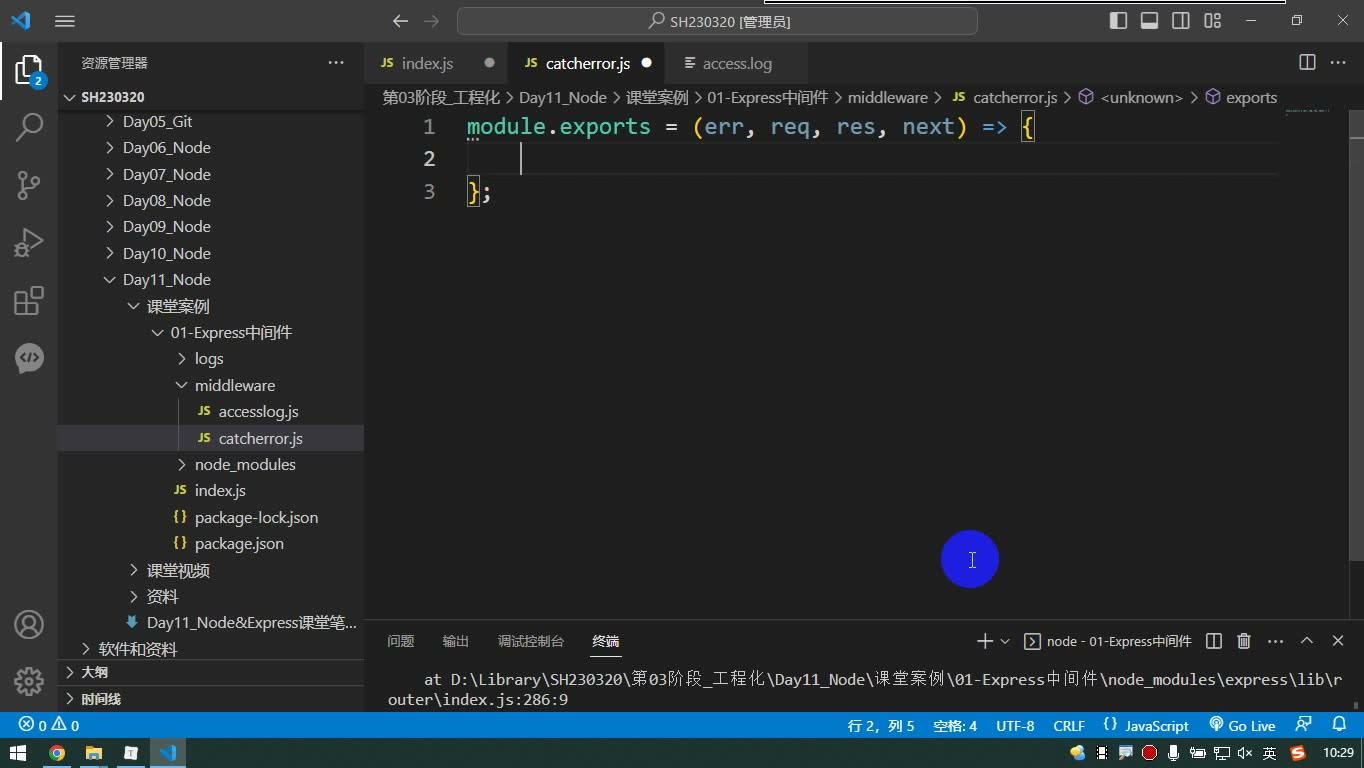1364x768 pixels.
Task: Open the Search view in activity bar
Action: 29,127
